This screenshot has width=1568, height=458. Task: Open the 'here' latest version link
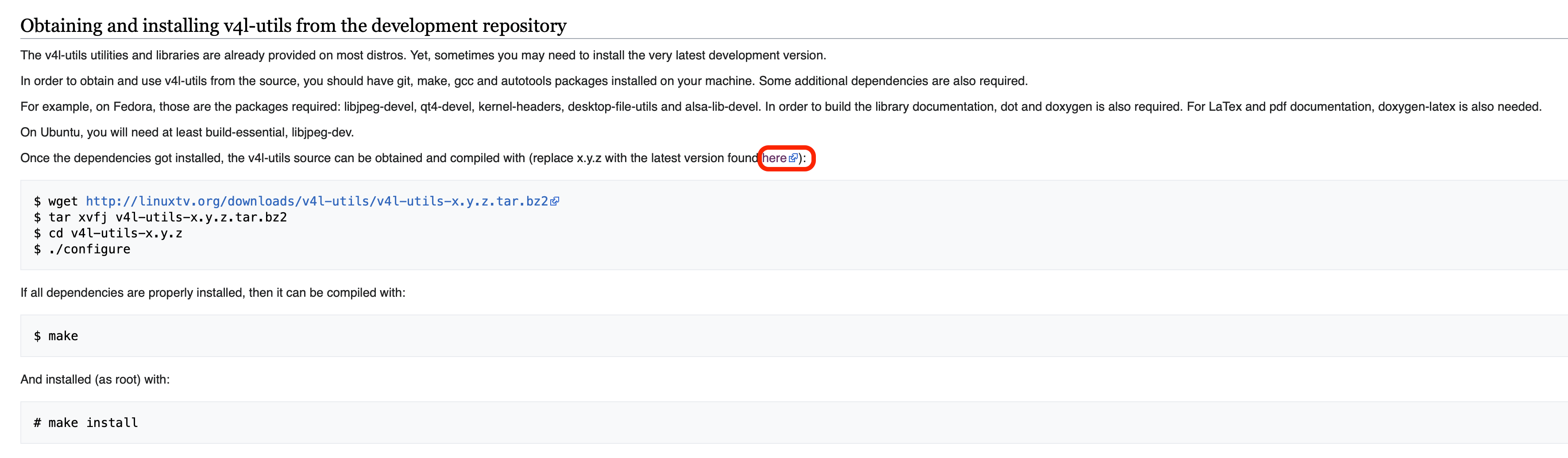[774, 159]
